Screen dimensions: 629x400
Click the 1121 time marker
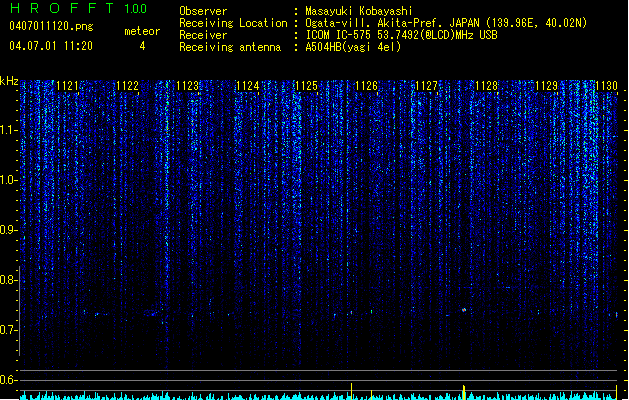coord(67,86)
